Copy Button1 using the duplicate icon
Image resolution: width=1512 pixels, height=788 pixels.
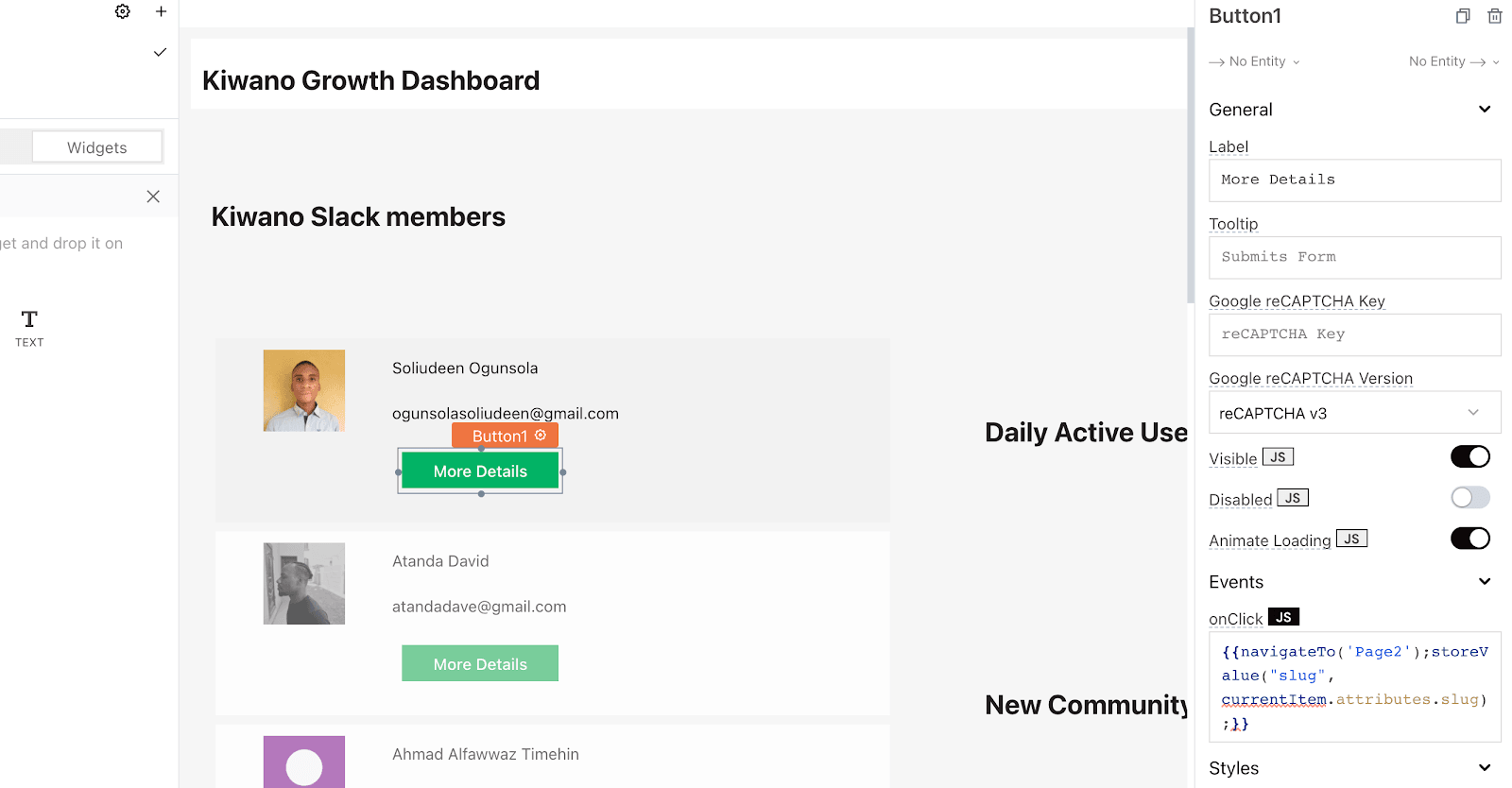click(x=1462, y=16)
